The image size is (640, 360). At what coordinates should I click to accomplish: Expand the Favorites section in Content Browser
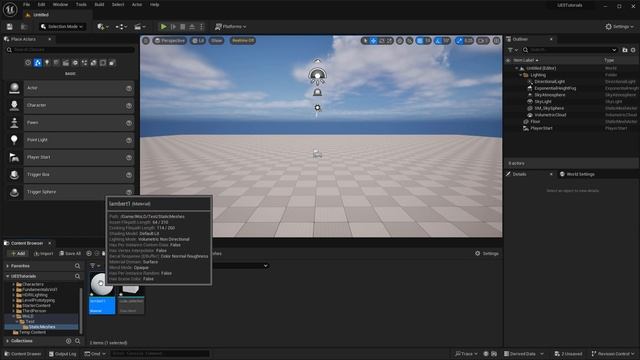pyautogui.click(x=8, y=266)
